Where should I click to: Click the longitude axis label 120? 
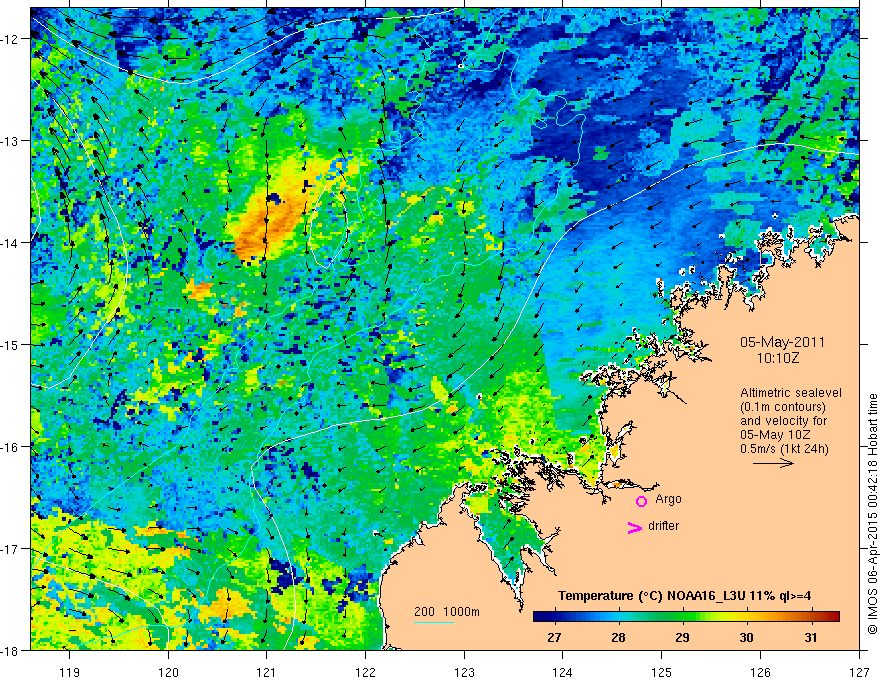[x=168, y=672]
